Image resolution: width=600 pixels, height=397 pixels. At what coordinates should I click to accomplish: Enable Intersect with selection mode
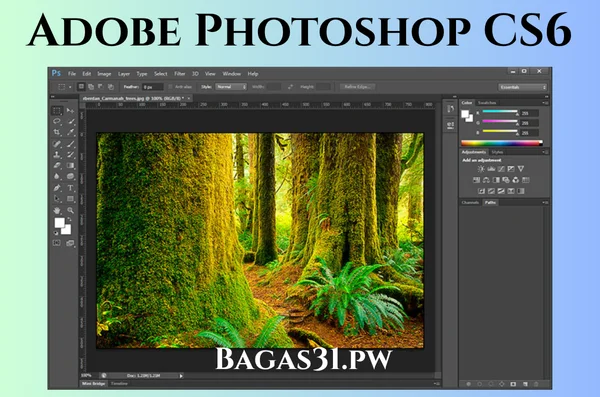point(111,87)
